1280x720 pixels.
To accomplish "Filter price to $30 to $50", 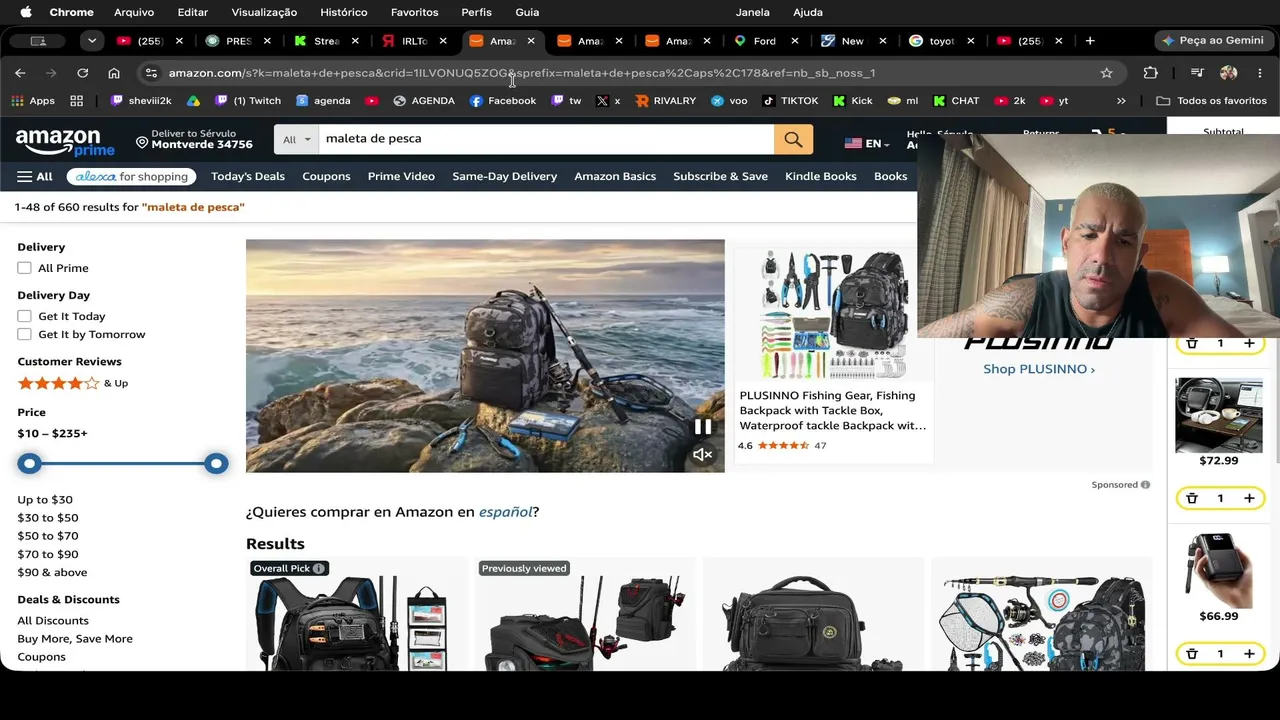I will click(x=47, y=518).
